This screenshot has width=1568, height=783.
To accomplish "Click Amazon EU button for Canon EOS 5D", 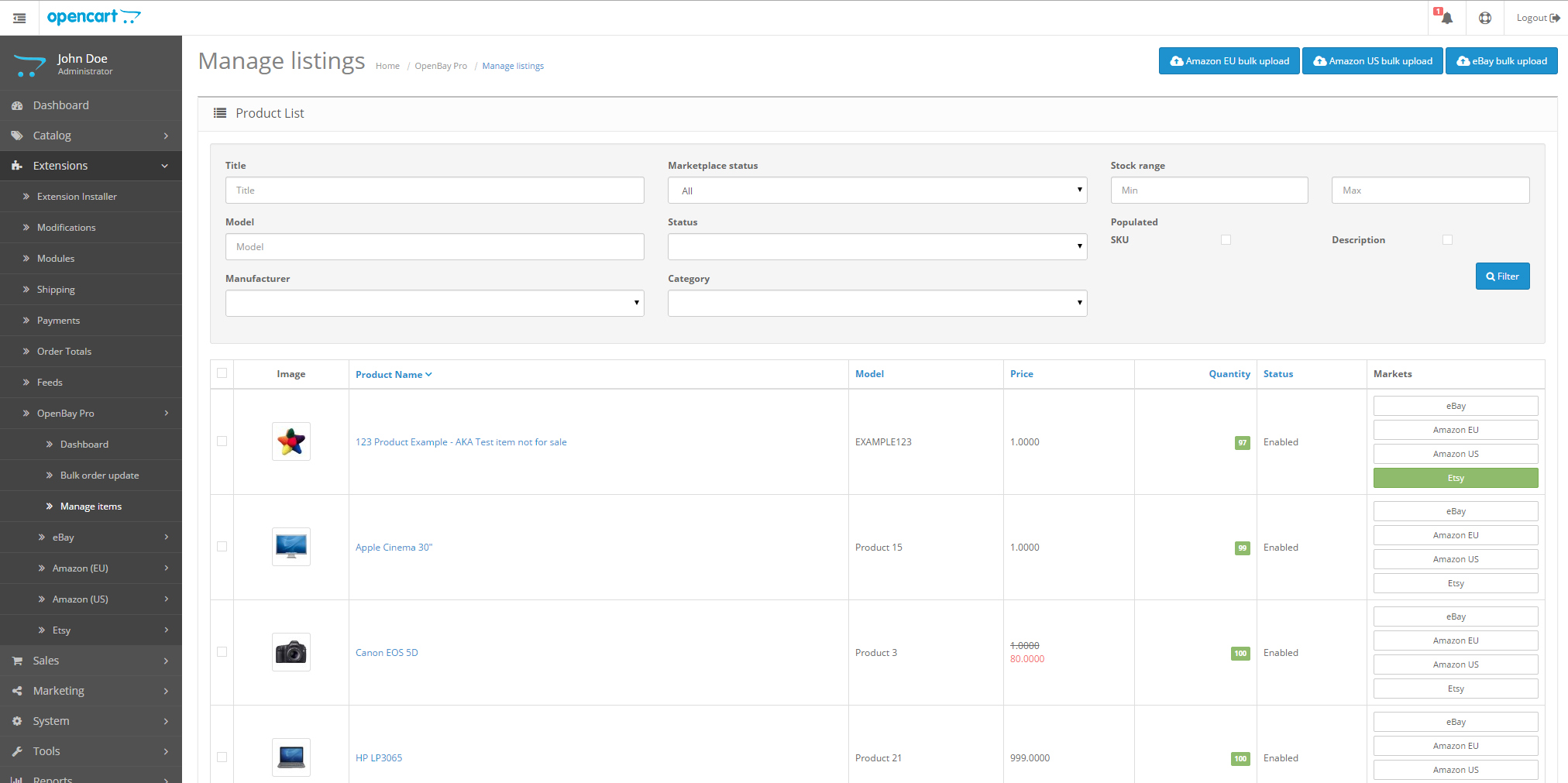I will pos(1456,640).
